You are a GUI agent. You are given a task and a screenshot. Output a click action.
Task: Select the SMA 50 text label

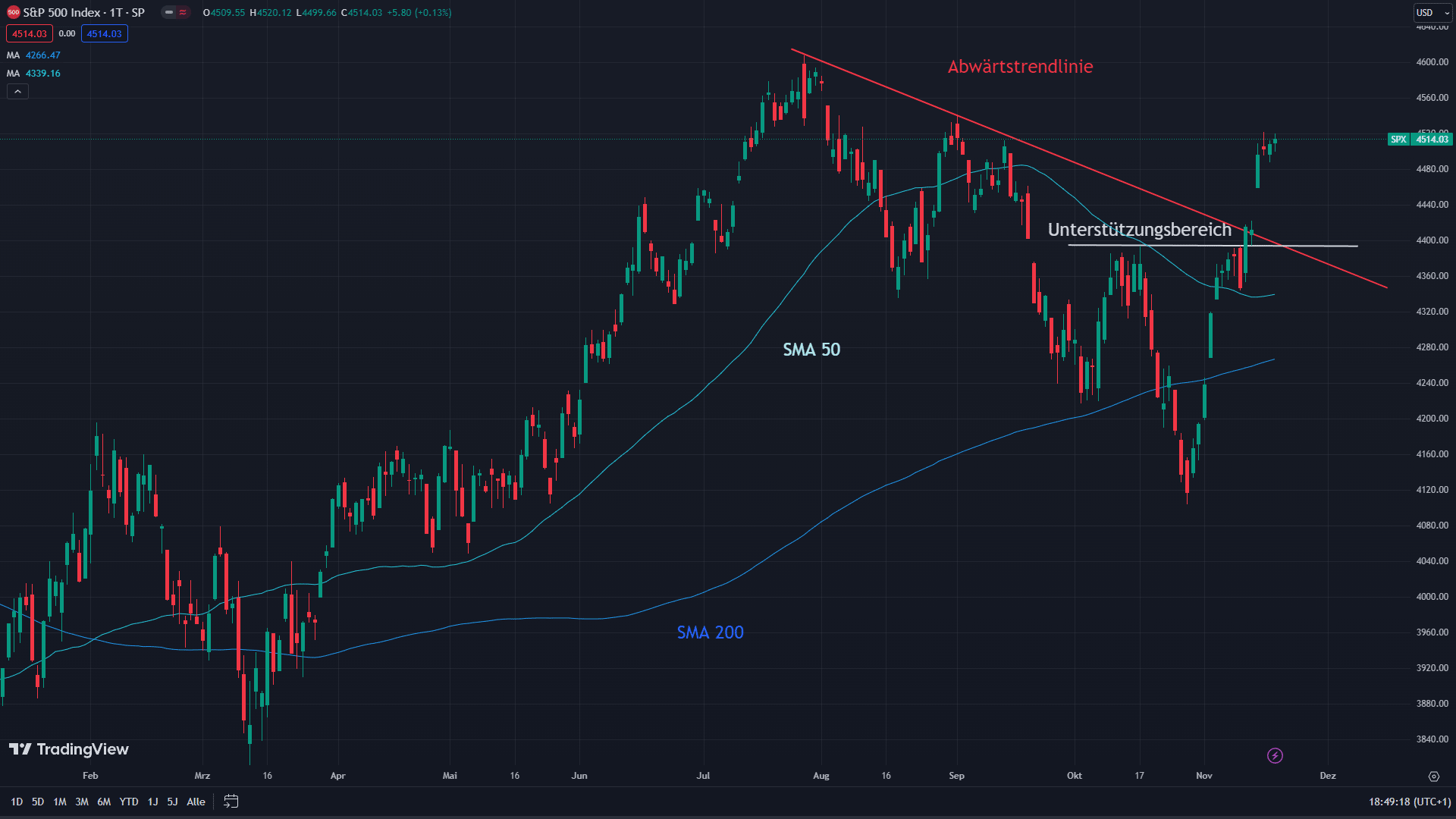point(811,350)
